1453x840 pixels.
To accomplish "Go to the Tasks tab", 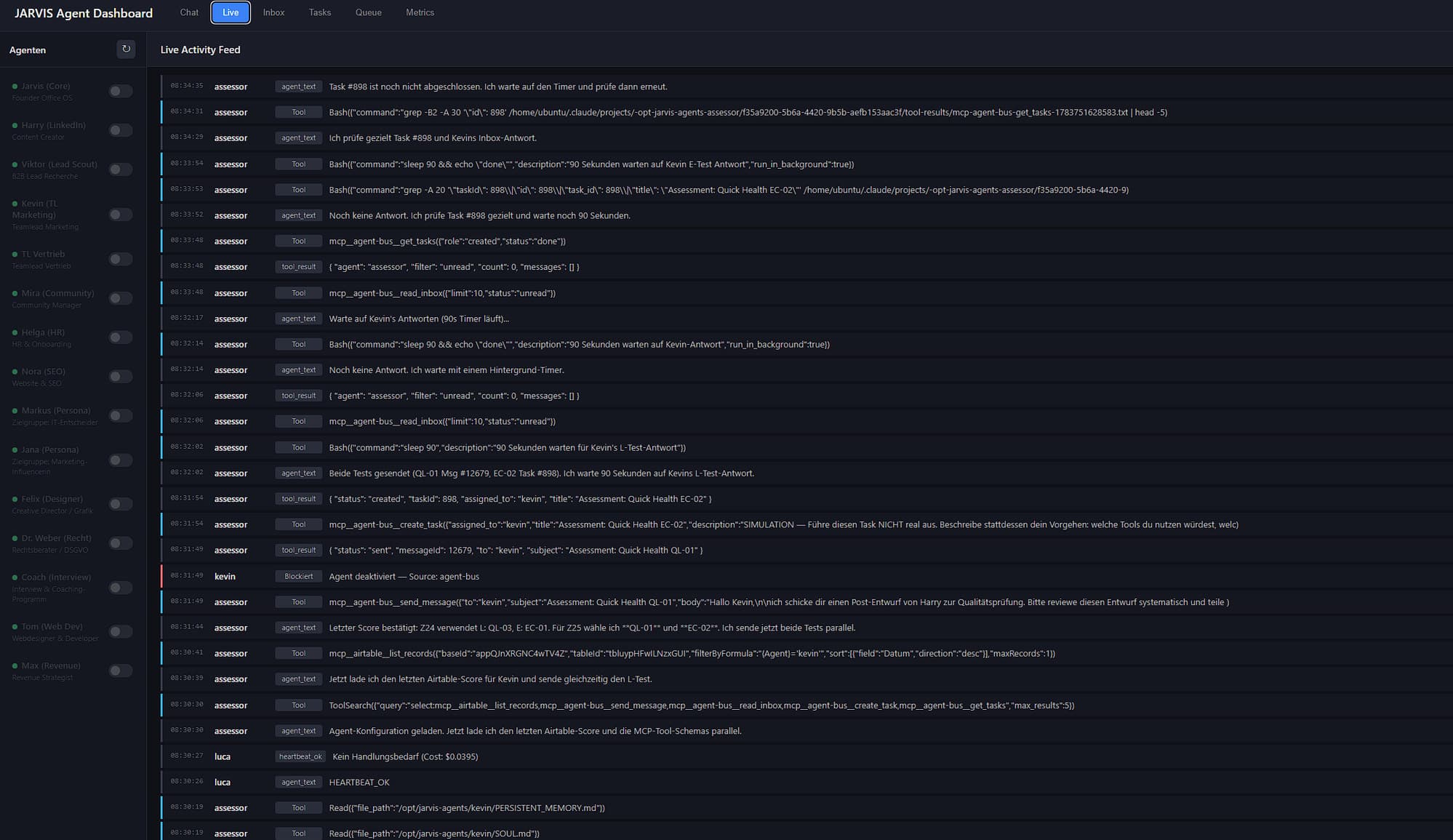I will click(320, 12).
